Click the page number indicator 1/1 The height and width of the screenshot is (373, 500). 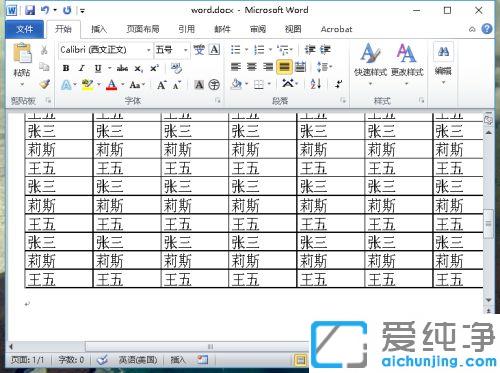(27, 360)
